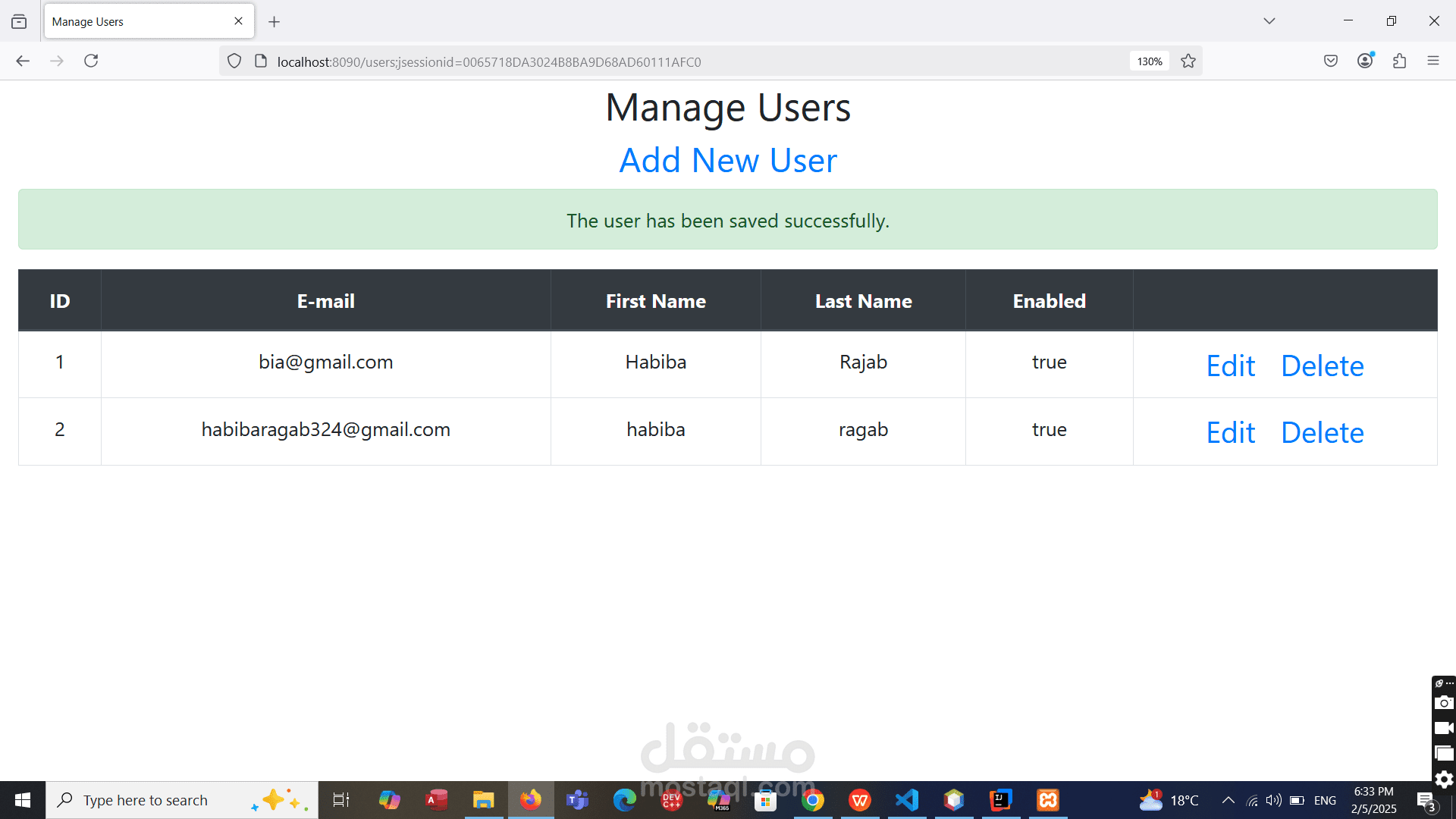Close the Manage Users tab
Viewport: 1456px width, 819px height.
tap(238, 21)
